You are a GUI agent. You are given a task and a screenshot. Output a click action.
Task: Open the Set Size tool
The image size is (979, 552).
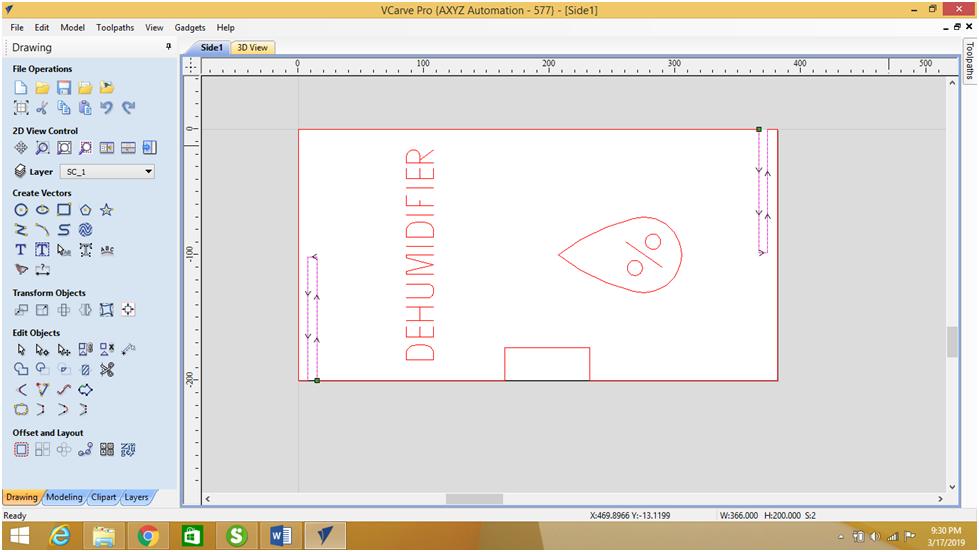42,310
